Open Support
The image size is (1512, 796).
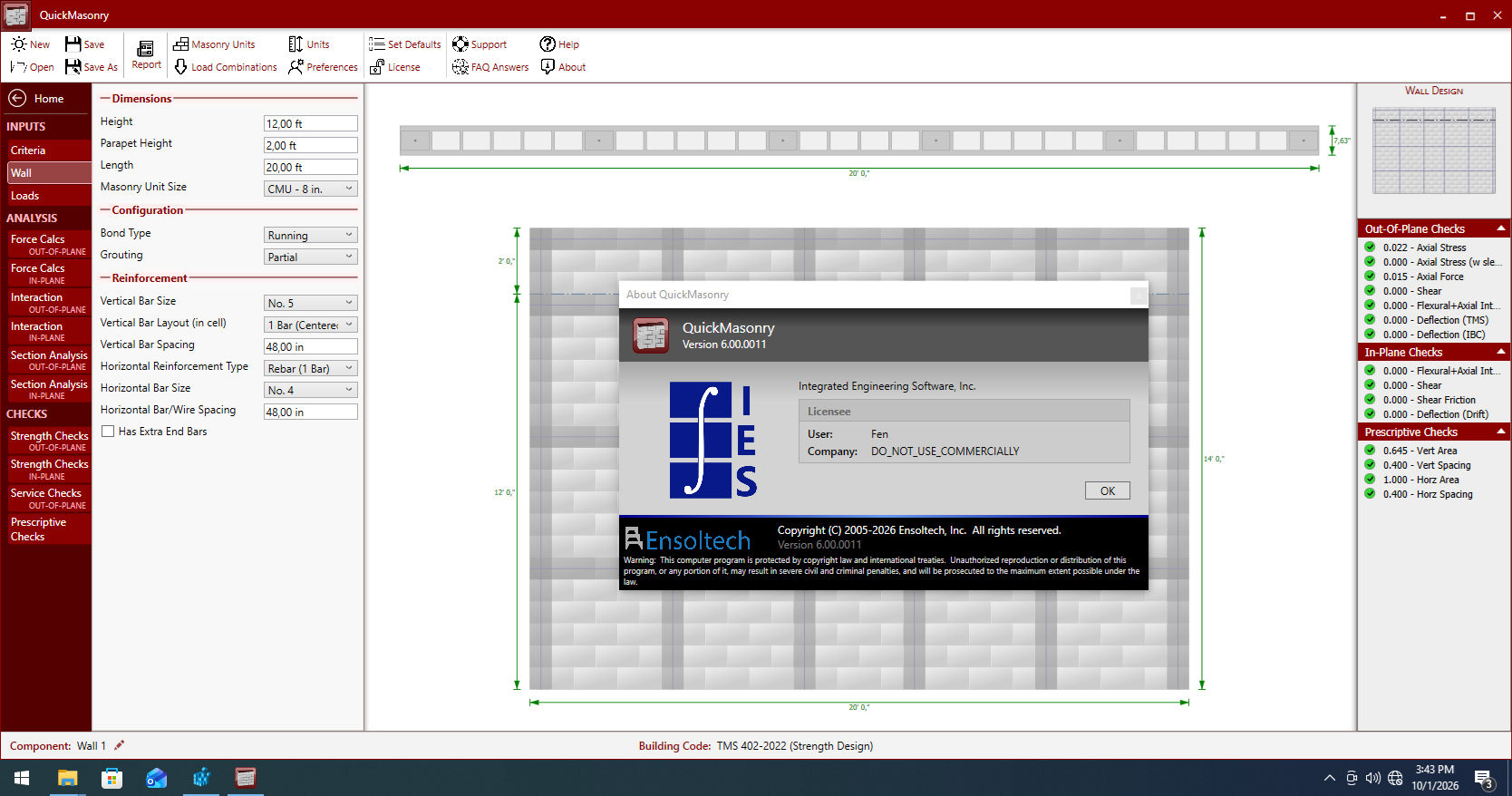(x=480, y=44)
